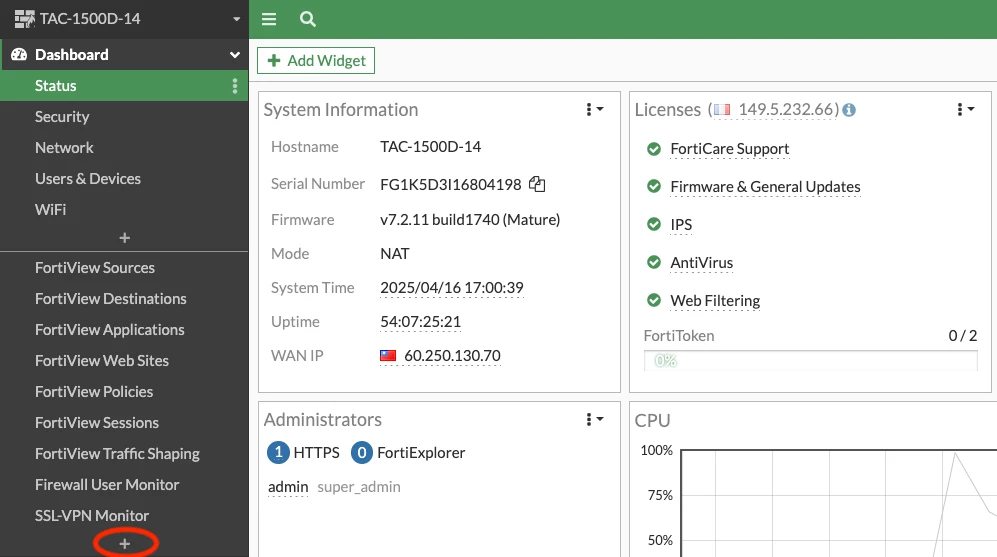The height and width of the screenshot is (557, 997).
Task: Click the Licenses info icon
Action: pos(849,110)
